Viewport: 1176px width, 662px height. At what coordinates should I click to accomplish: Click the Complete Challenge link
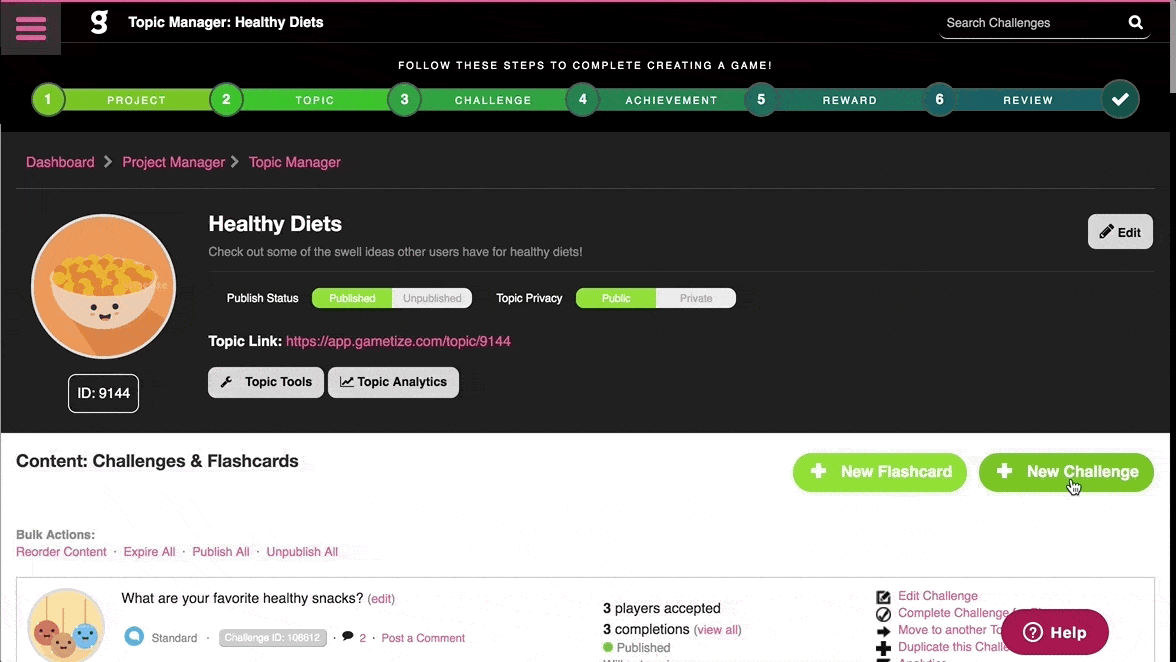click(x=953, y=613)
